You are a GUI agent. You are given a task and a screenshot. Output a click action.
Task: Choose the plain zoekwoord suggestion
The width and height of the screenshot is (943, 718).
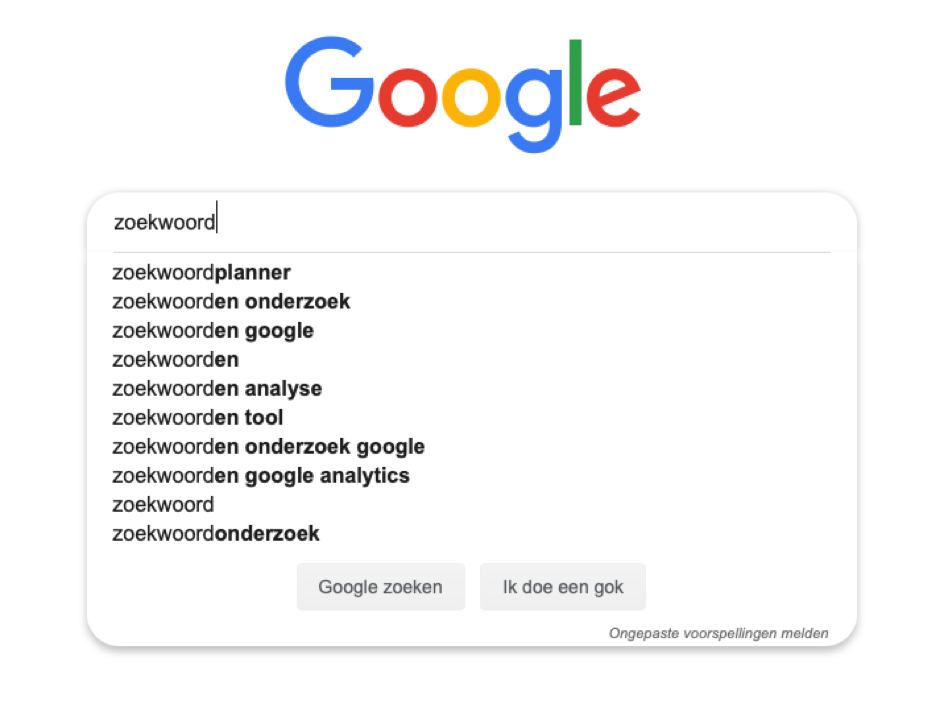163,504
